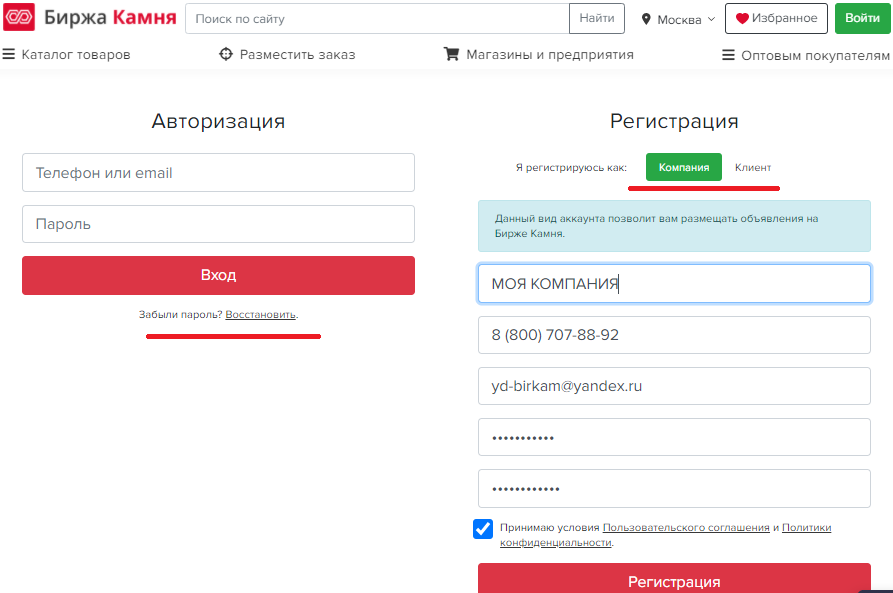893x593 pixels.
Task: Click the shopping cart icon for Магазины
Action: (x=451, y=54)
